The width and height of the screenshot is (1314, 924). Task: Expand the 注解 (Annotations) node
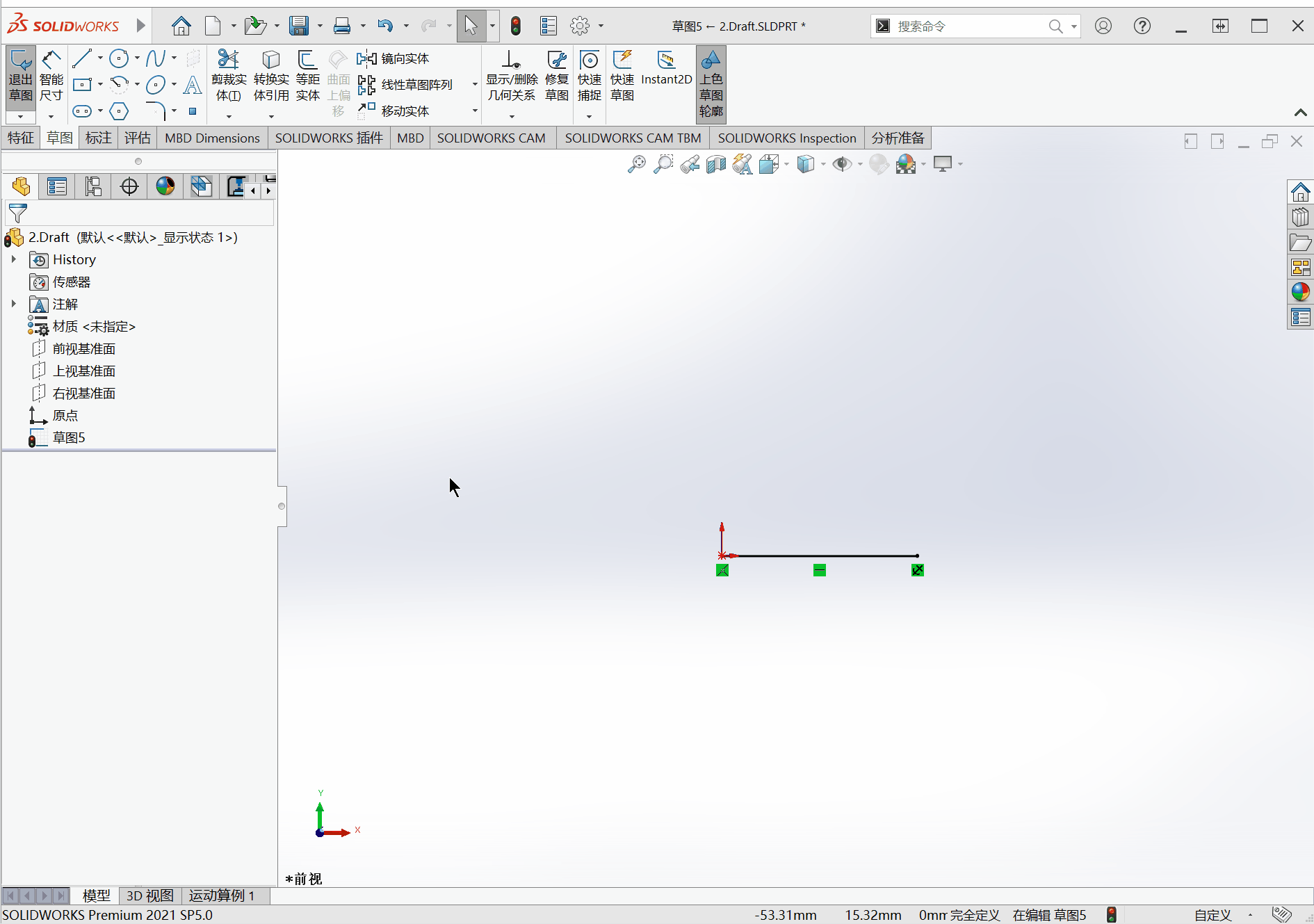click(13, 304)
